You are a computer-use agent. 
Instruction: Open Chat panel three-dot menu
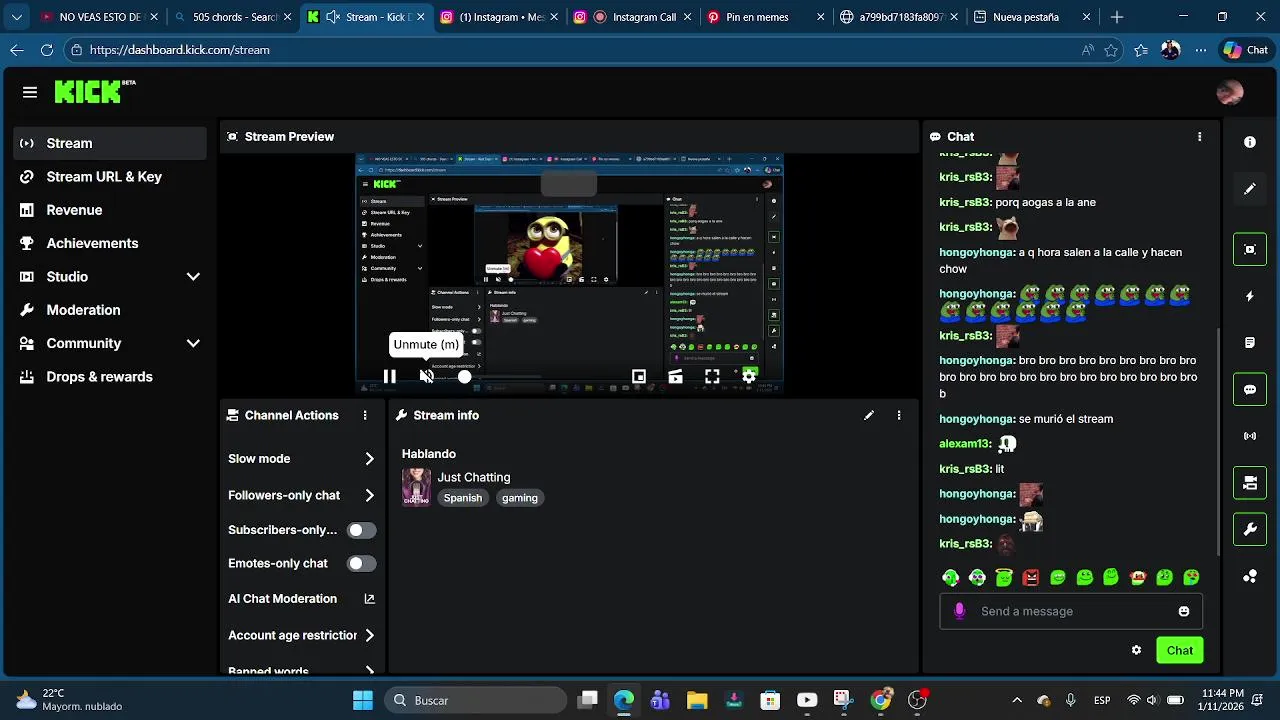1200,137
